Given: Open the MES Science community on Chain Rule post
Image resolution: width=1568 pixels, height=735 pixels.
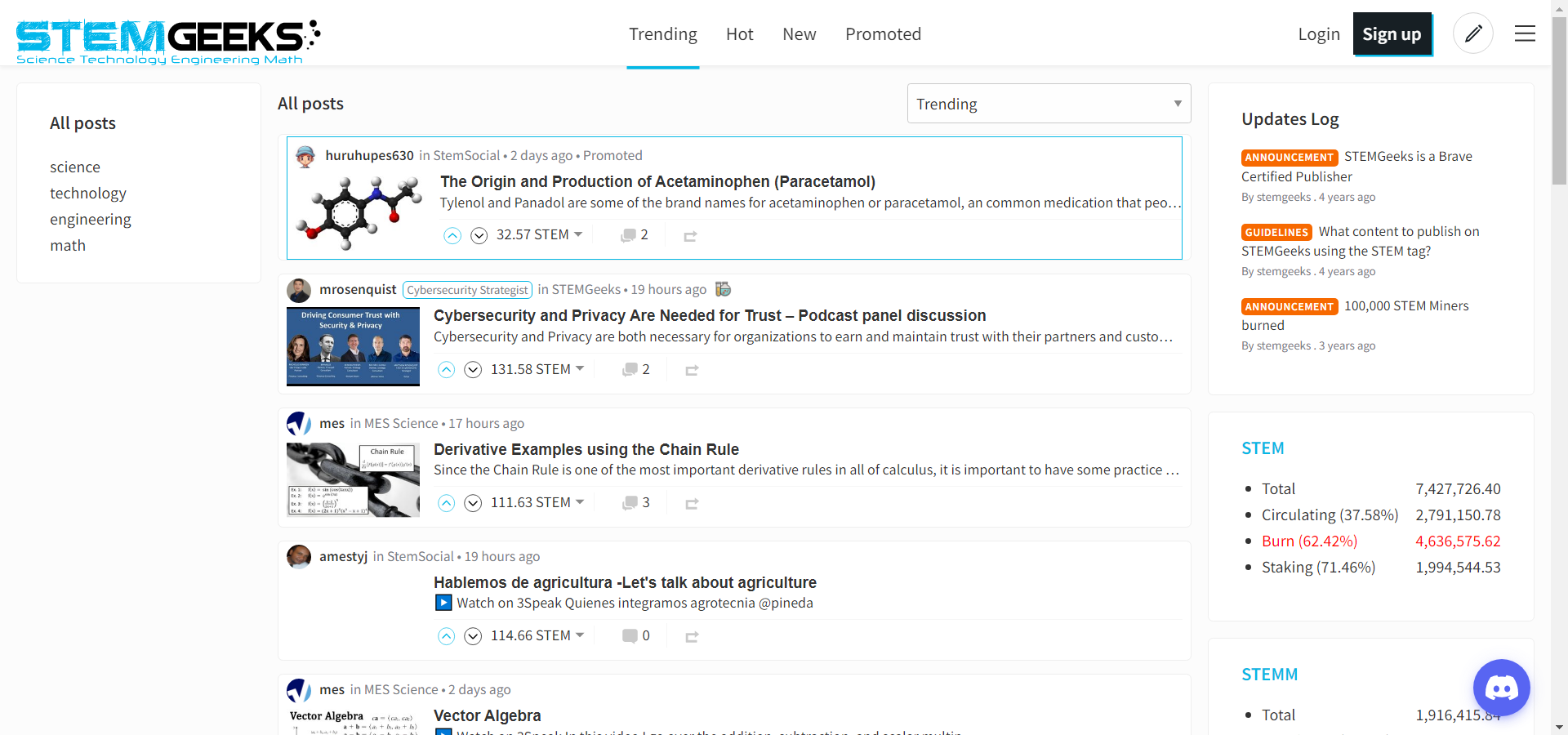Looking at the screenshot, I should [401, 423].
